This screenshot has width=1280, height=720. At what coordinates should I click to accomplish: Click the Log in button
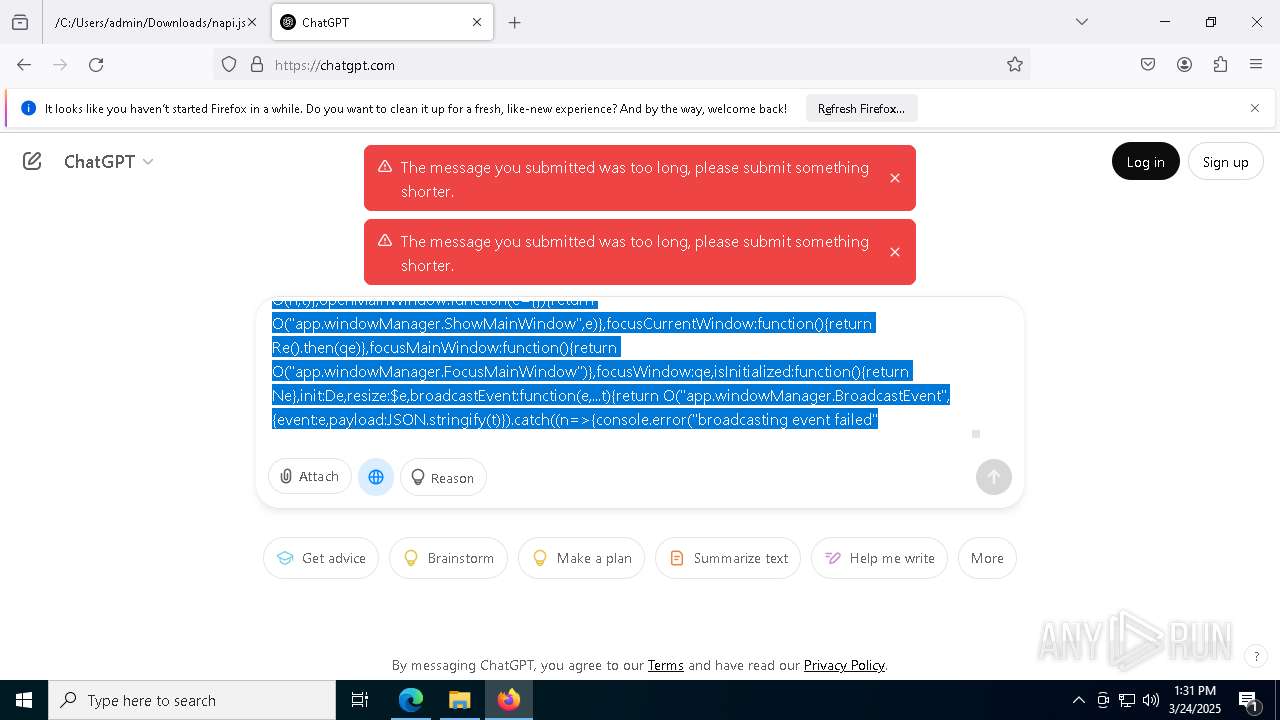[x=1145, y=162]
